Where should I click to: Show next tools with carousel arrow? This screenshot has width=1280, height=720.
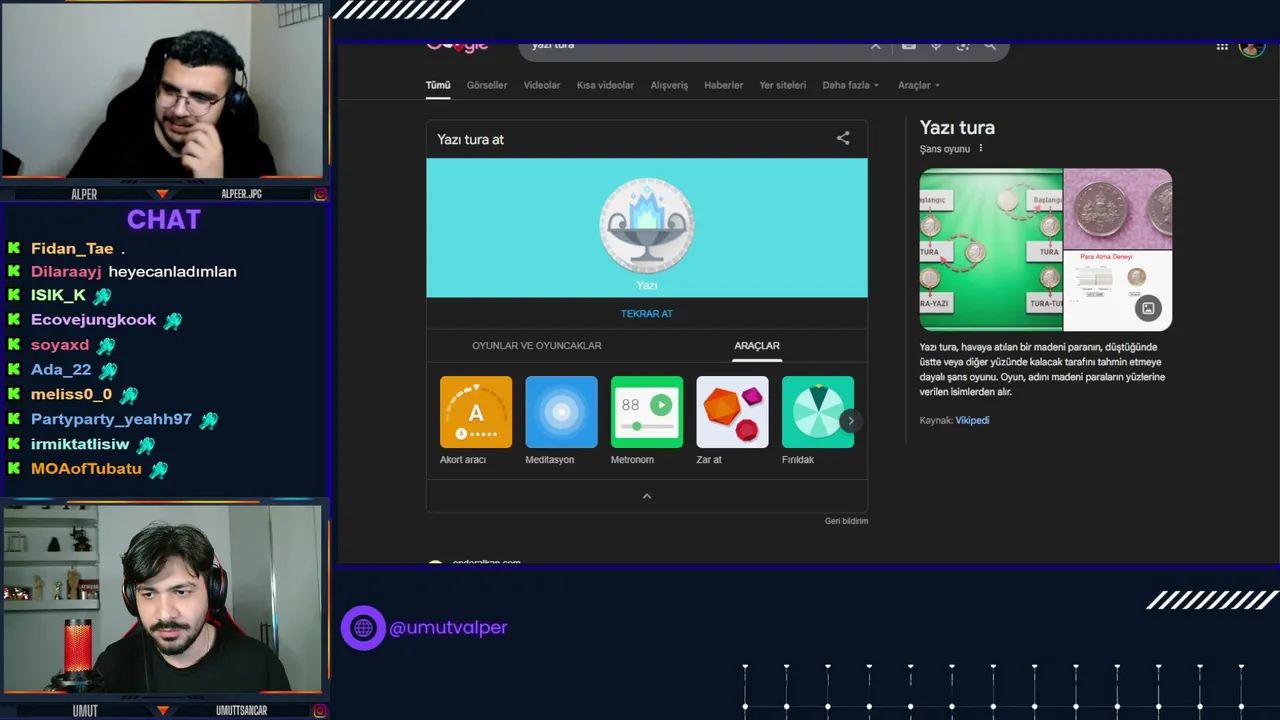[851, 421]
